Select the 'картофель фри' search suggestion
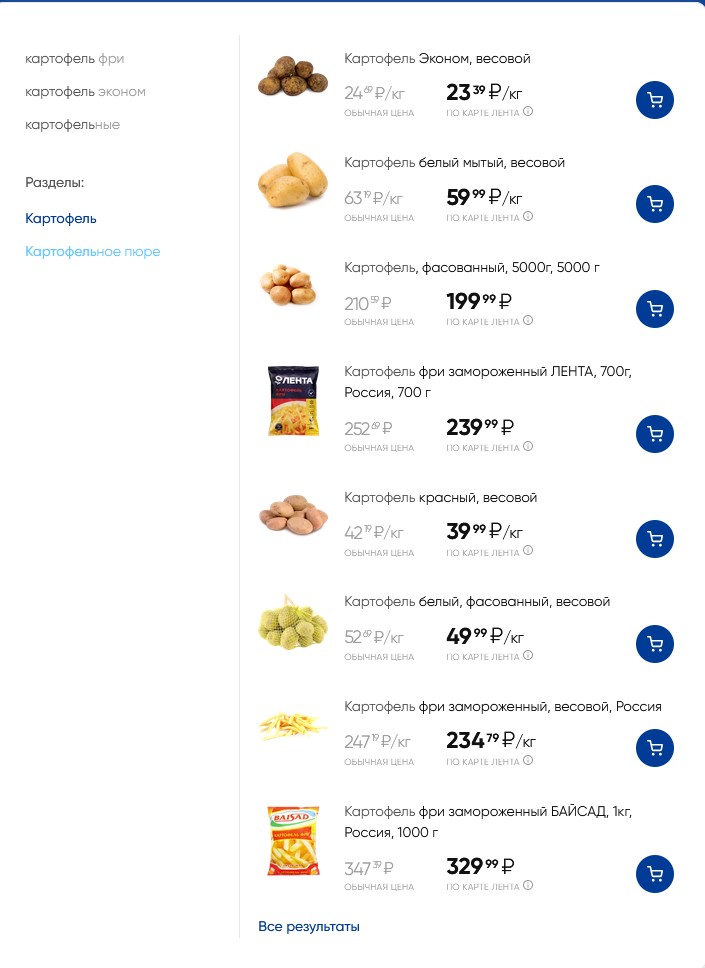Screen dimensions: 705x968 (75, 59)
